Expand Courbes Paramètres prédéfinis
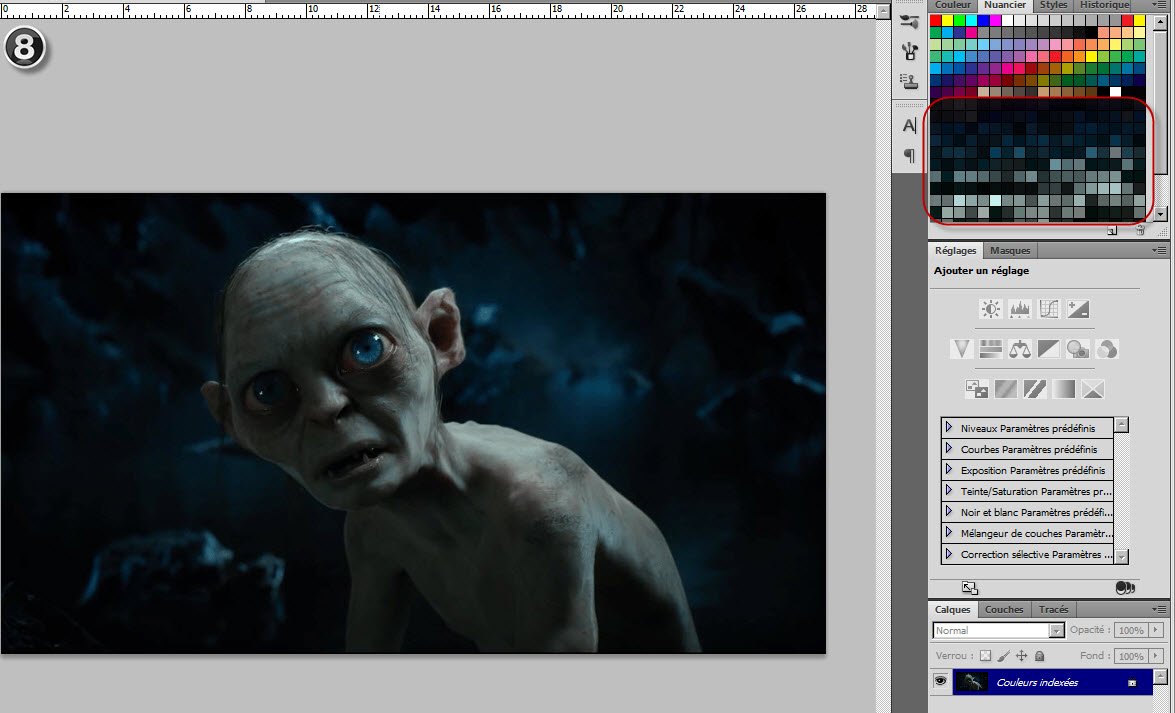 (949, 449)
